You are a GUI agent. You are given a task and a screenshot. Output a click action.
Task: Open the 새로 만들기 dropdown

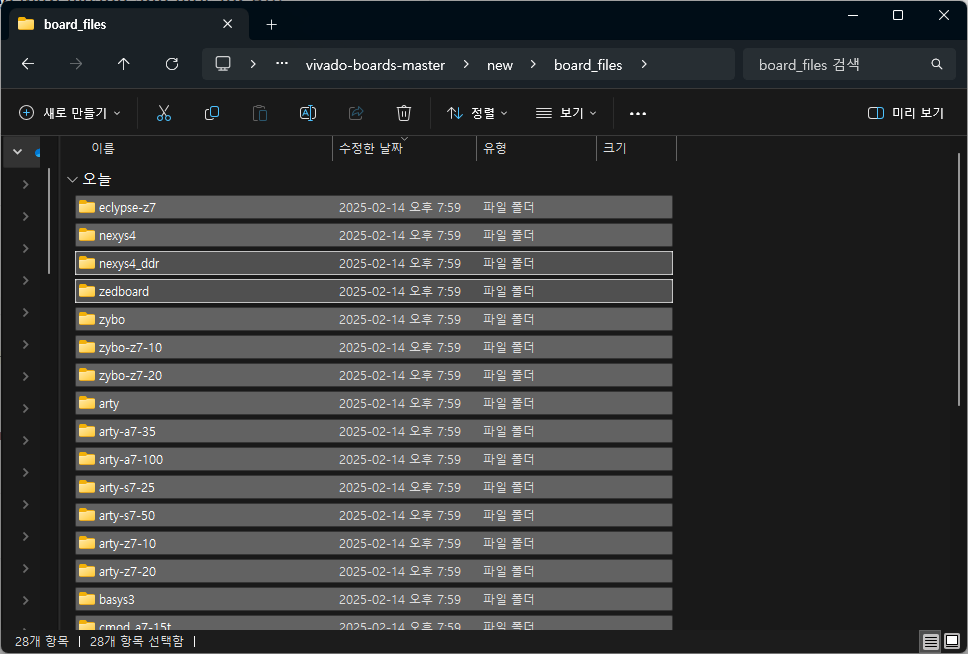pyautogui.click(x=70, y=113)
